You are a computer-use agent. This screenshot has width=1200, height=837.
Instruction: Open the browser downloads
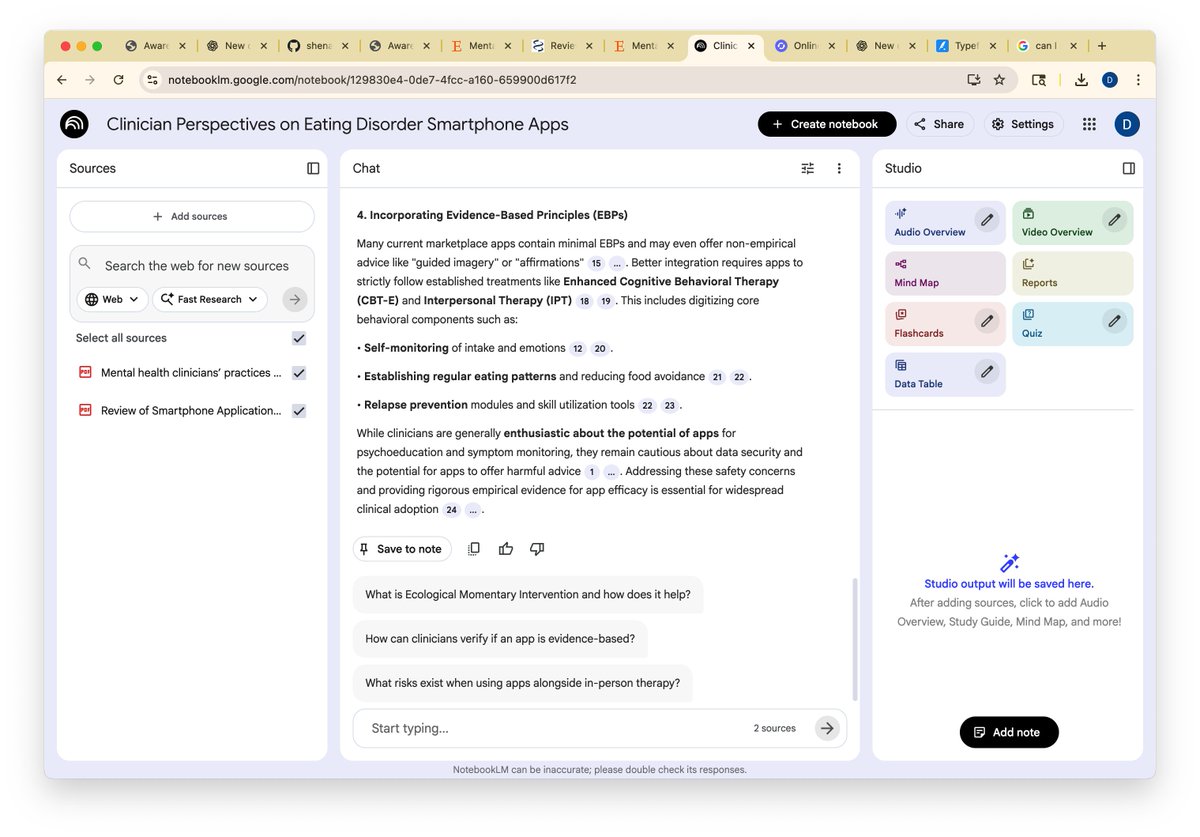[1081, 80]
